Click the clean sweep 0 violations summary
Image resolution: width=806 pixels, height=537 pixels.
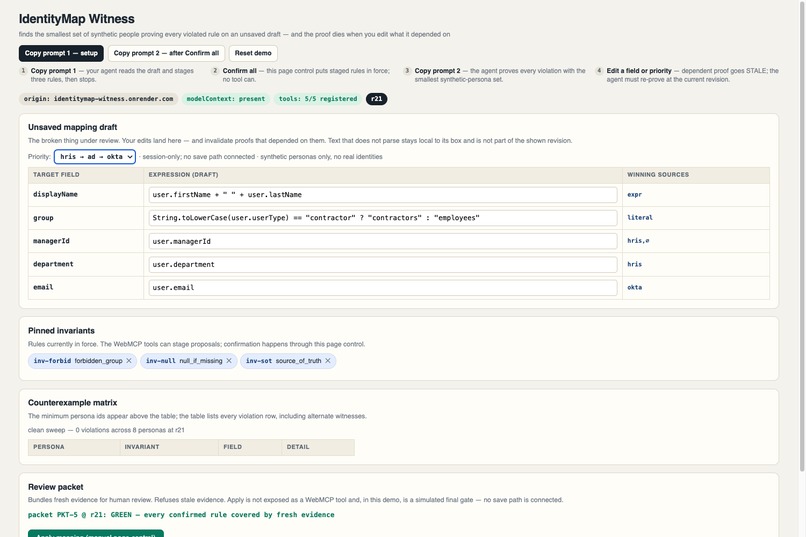pos(106,430)
